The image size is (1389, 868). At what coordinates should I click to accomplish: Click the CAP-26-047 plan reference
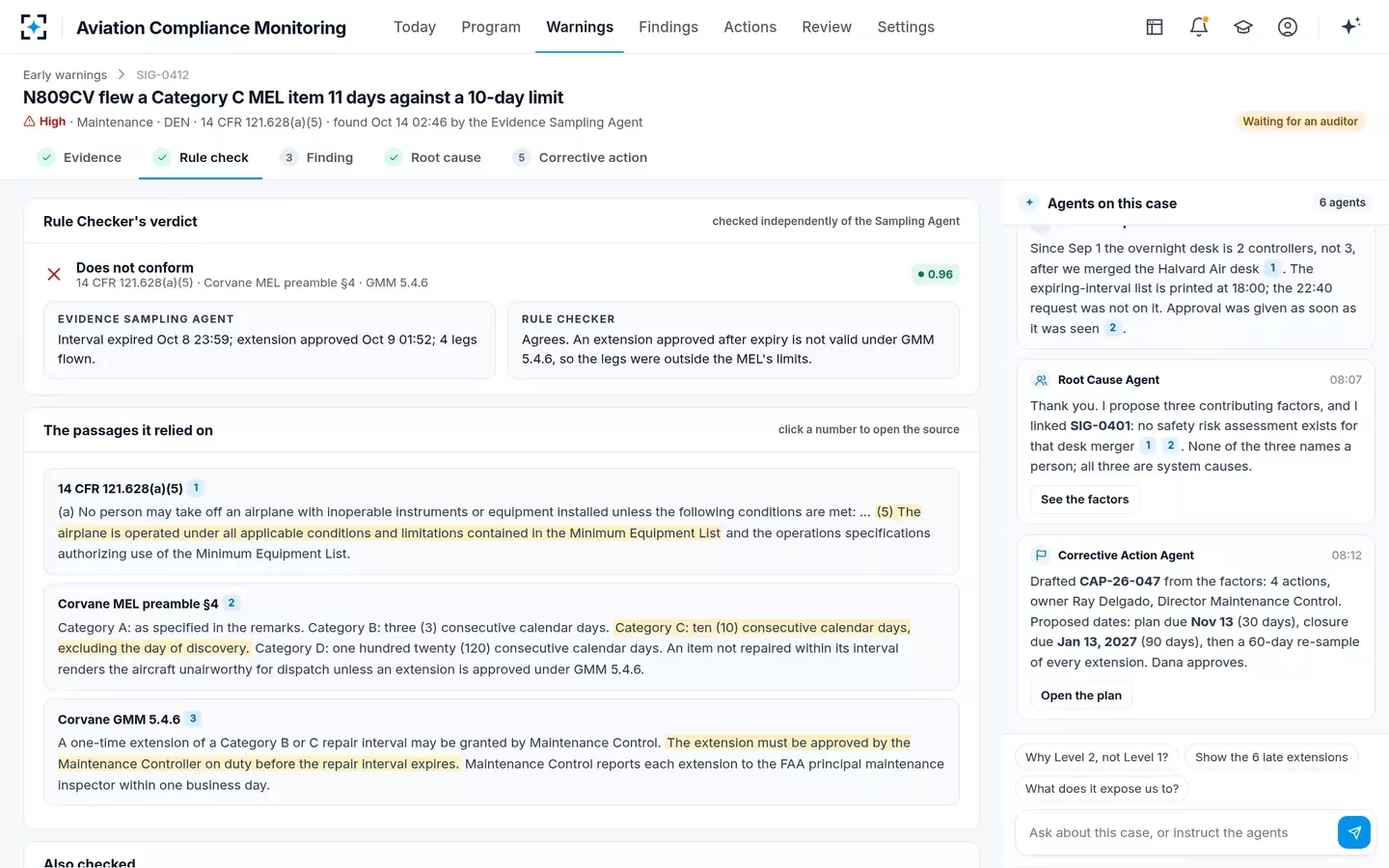pos(1120,582)
